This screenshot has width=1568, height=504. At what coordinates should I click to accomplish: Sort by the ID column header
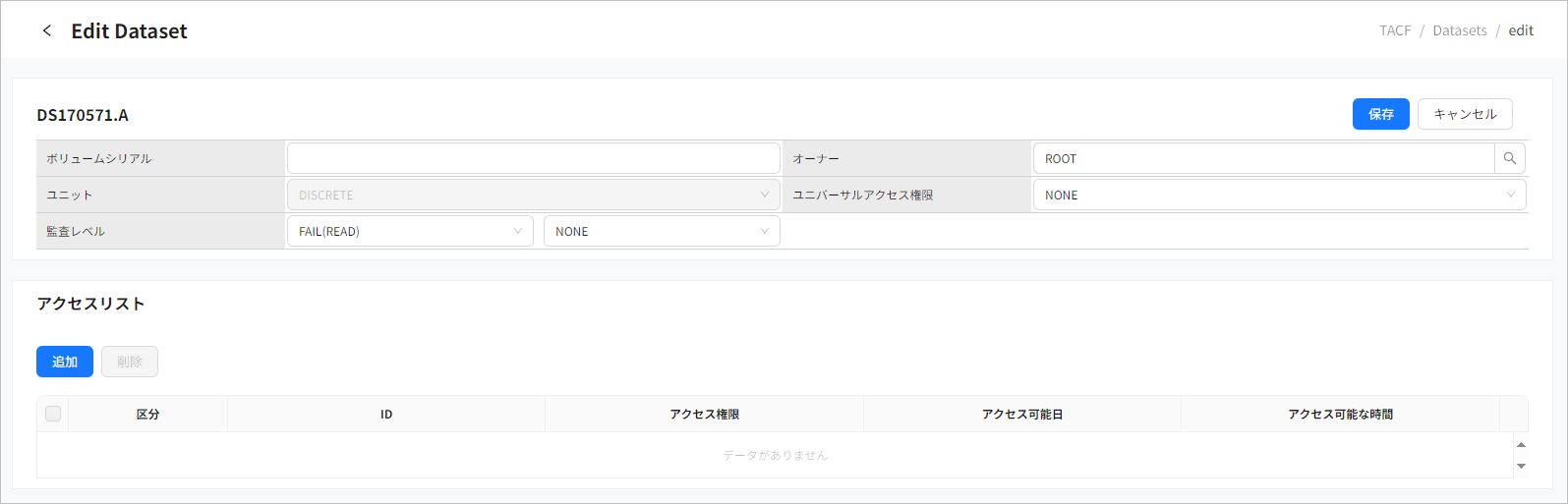386,415
